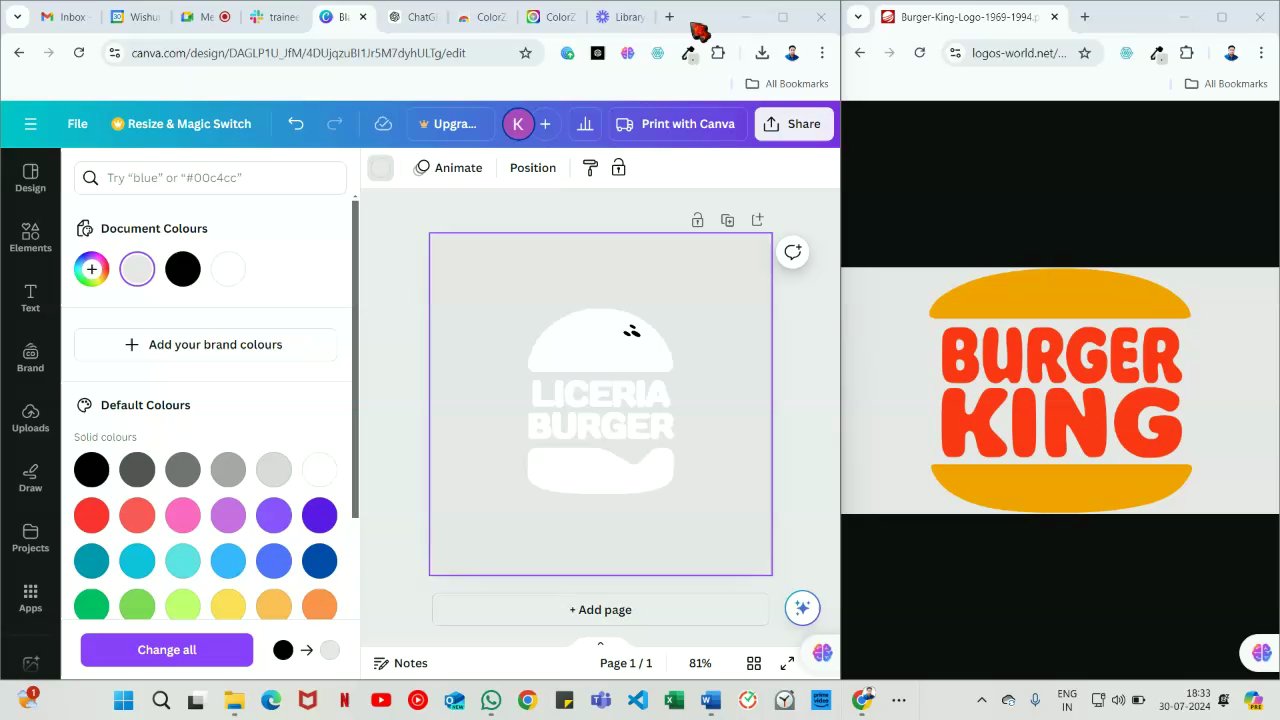
Task: Select the white document colour swatch
Action: tap(228, 269)
